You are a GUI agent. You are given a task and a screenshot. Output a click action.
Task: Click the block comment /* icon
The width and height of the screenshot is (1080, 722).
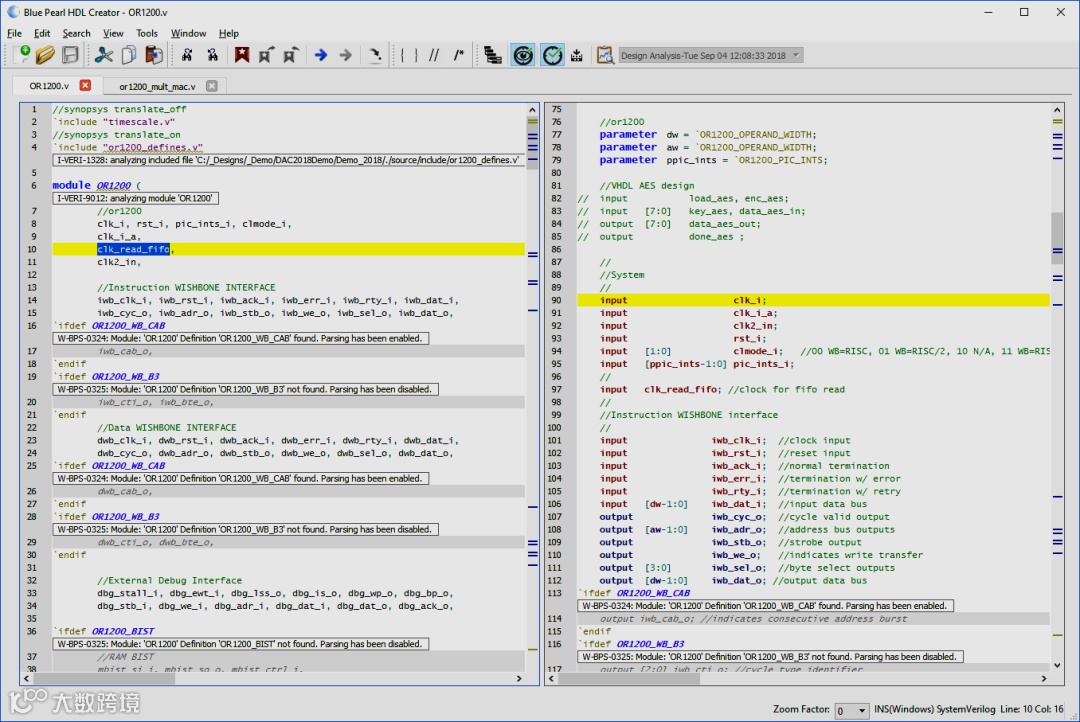pyautogui.click(x=459, y=56)
